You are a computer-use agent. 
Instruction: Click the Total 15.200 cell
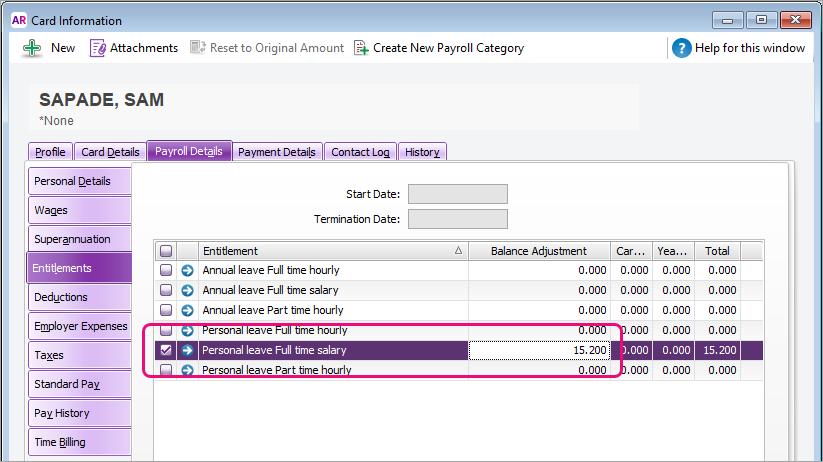click(718, 350)
